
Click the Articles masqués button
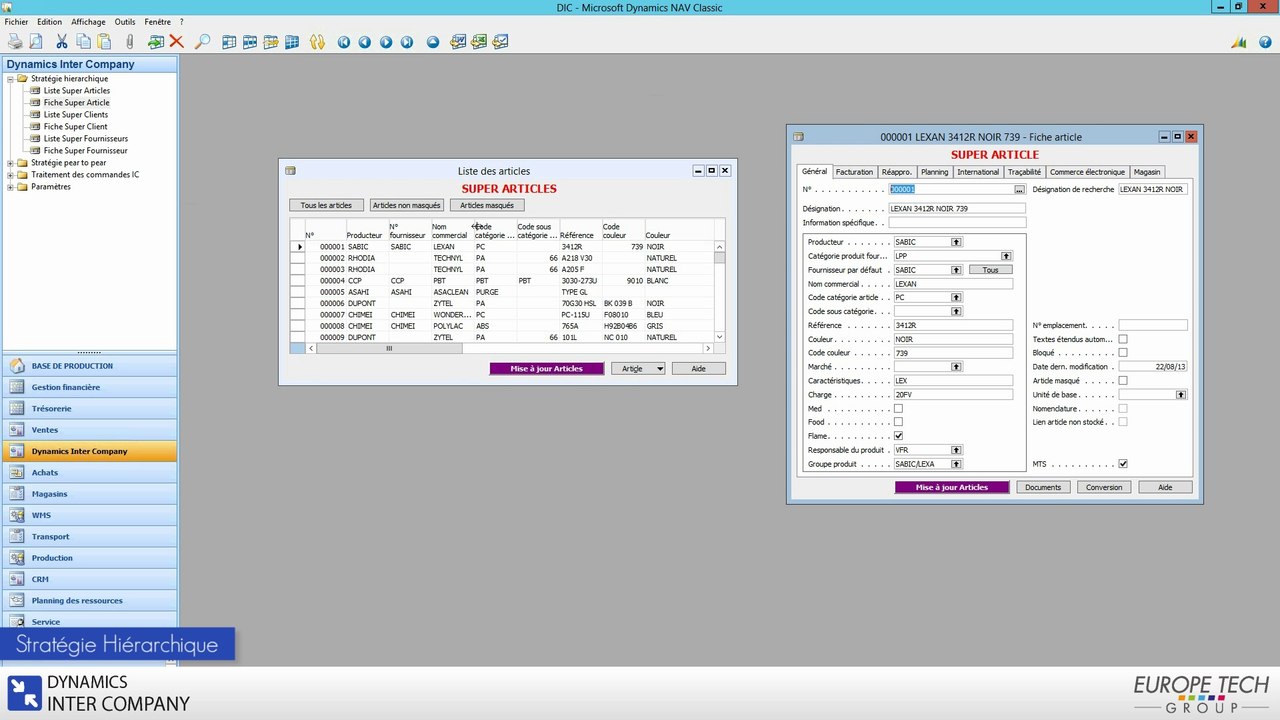point(487,205)
